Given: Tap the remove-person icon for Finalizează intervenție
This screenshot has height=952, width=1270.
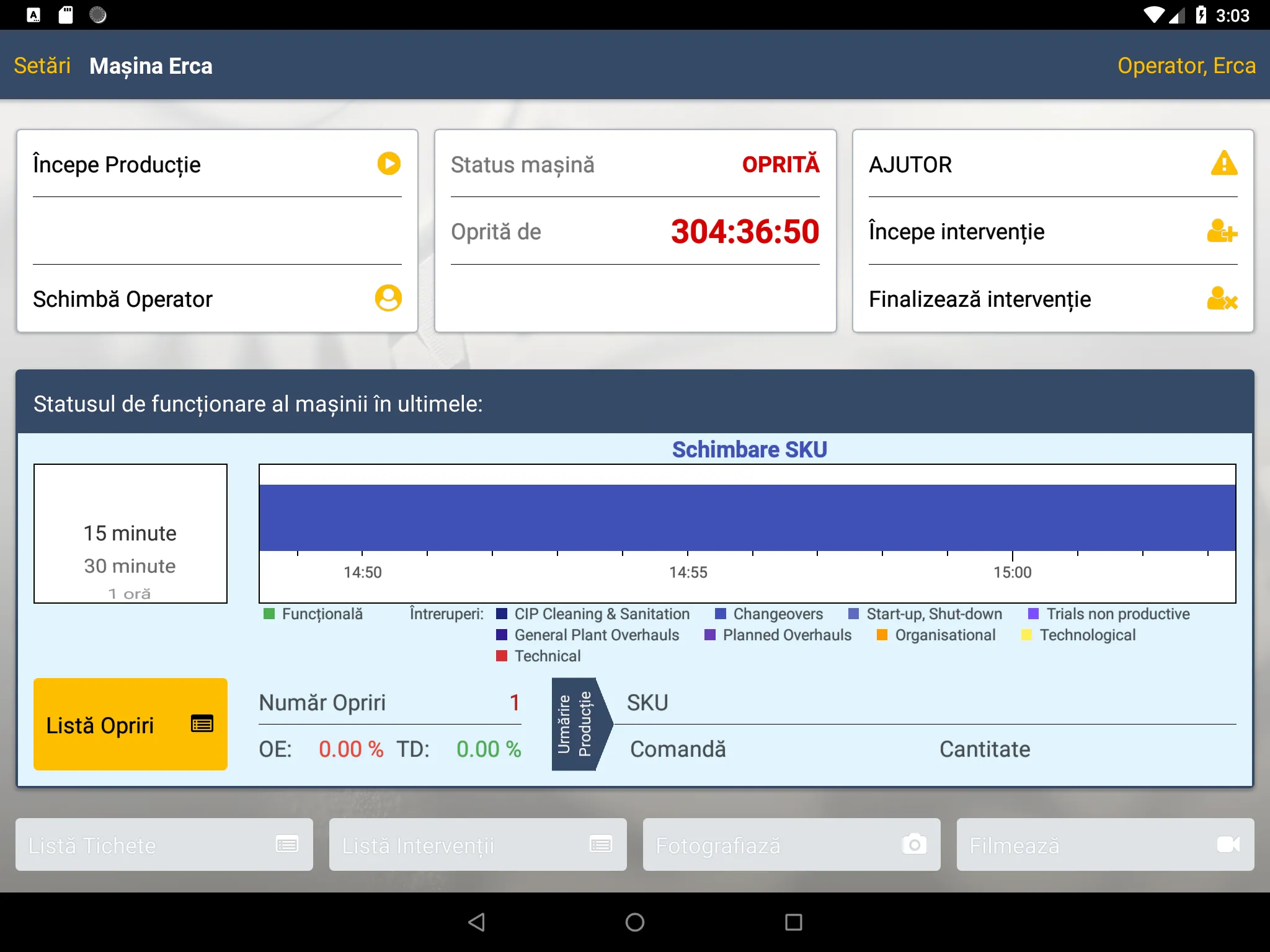Looking at the screenshot, I should [x=1222, y=298].
